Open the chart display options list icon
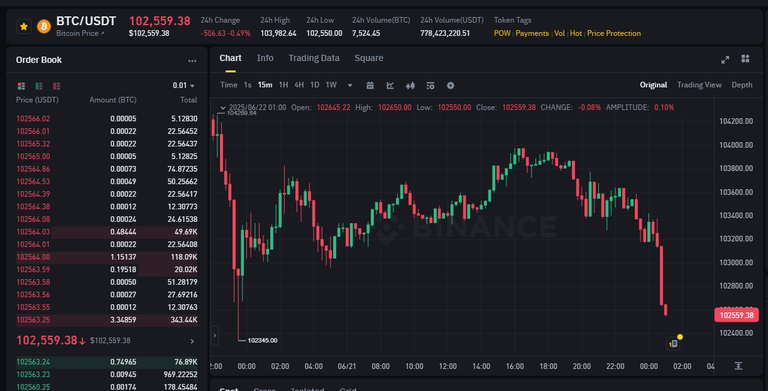Screen dimensions: 768x391 431,86
